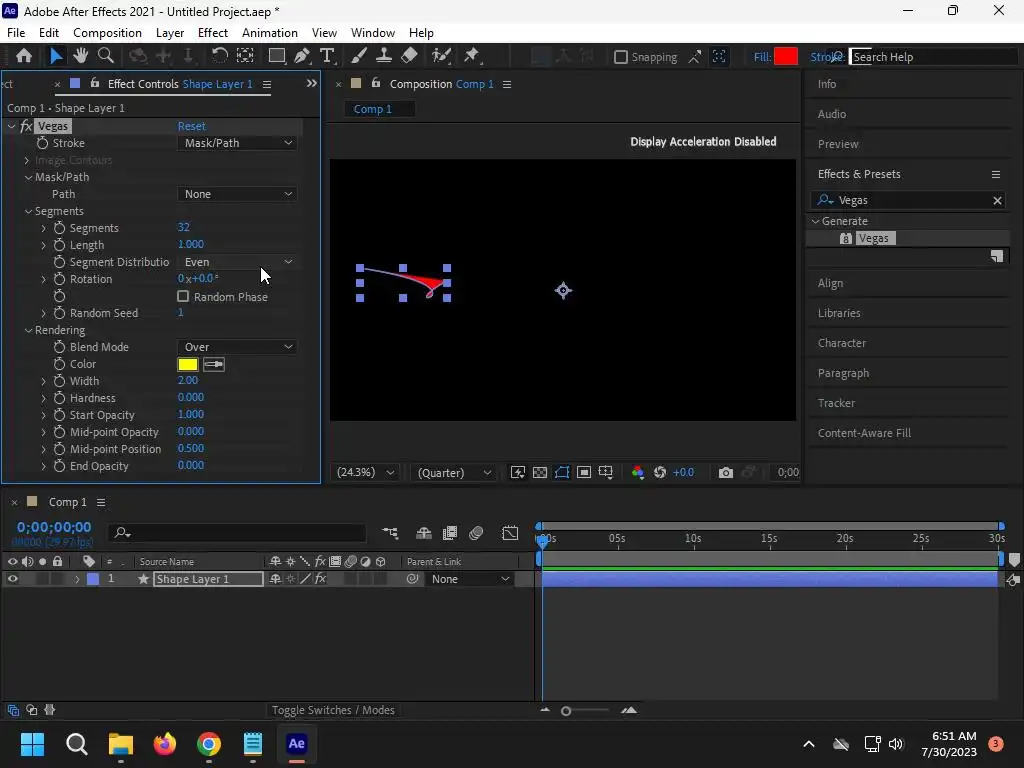Viewport: 1024px width, 768px height.
Task: Open the Stroke Mask/Path dropdown
Action: pos(238,143)
